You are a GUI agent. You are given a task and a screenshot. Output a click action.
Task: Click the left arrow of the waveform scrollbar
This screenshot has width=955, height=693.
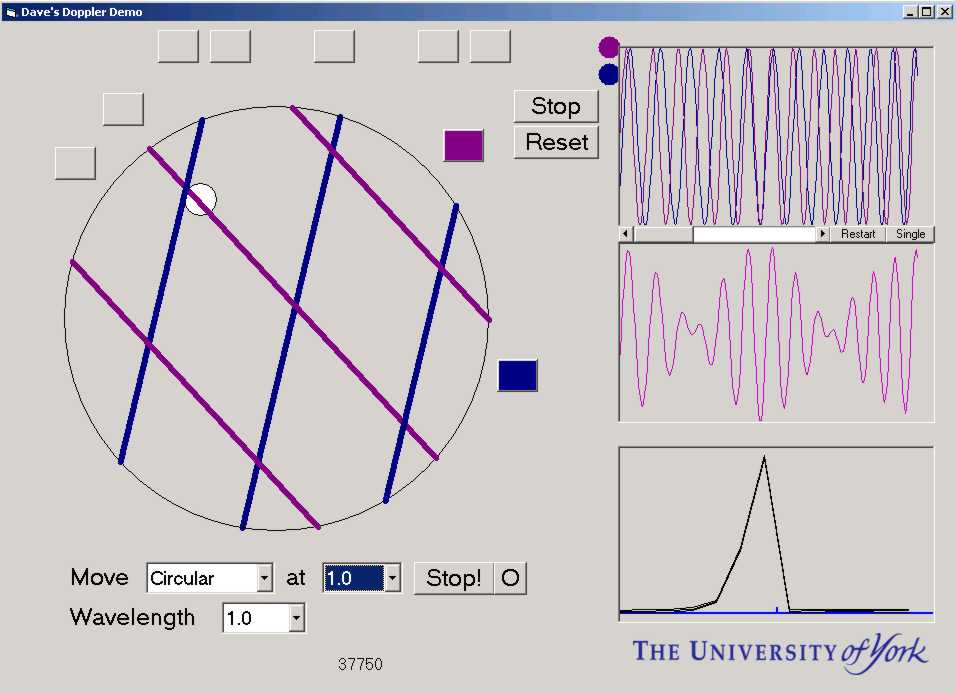[626, 234]
